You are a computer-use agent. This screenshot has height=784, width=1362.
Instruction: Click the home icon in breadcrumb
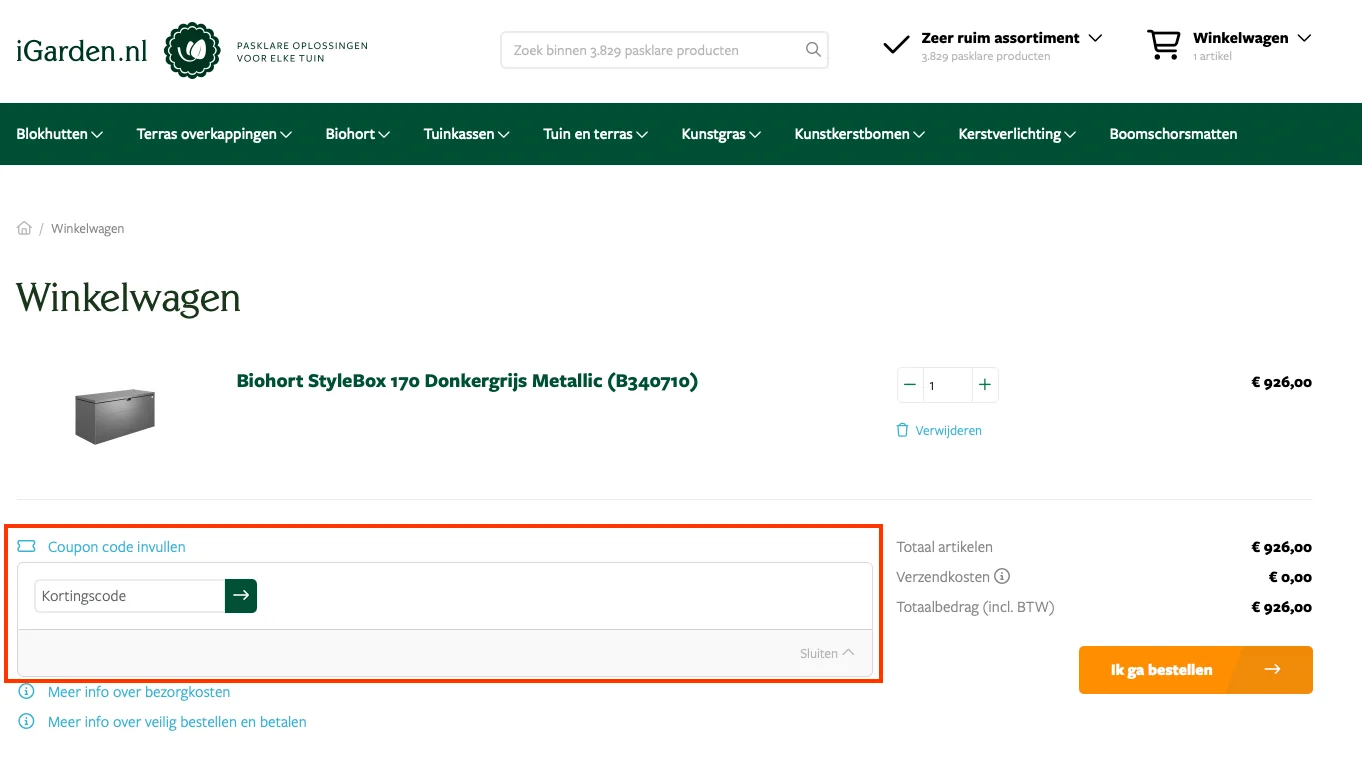tap(24, 229)
